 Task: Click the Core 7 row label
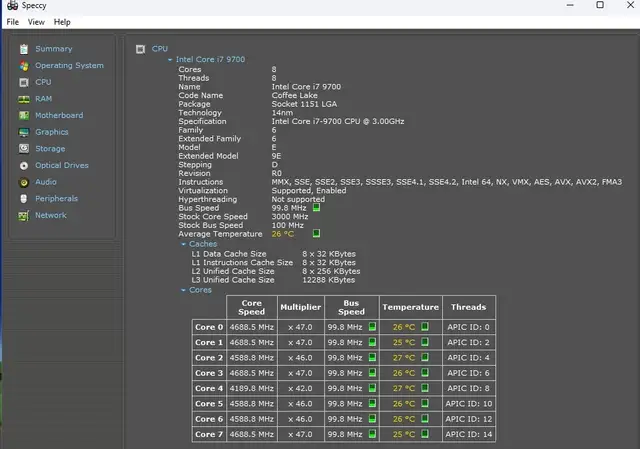click(209, 434)
